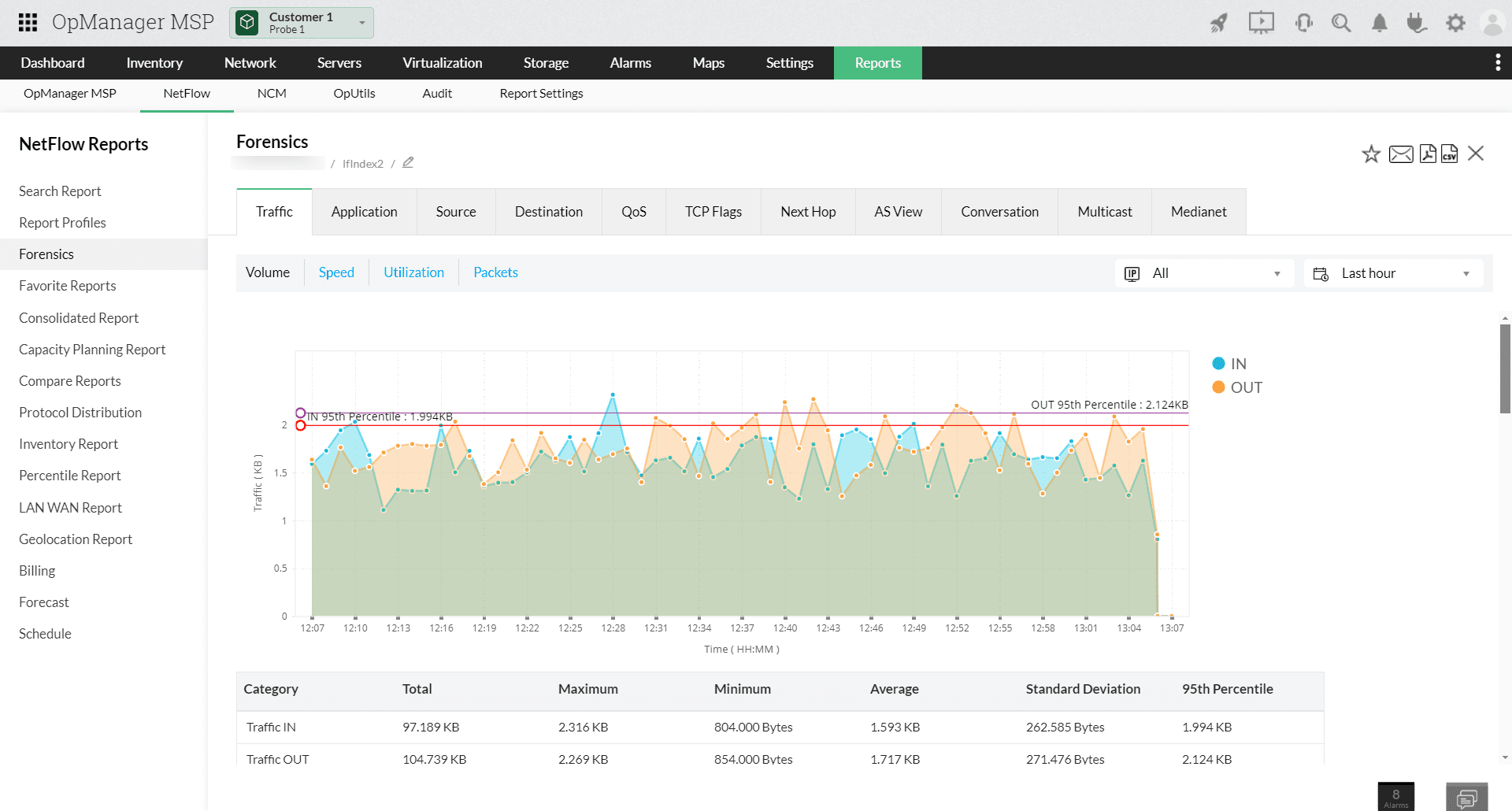Switch chart view to Speed
The height and width of the screenshot is (811, 1512).
coord(336,272)
